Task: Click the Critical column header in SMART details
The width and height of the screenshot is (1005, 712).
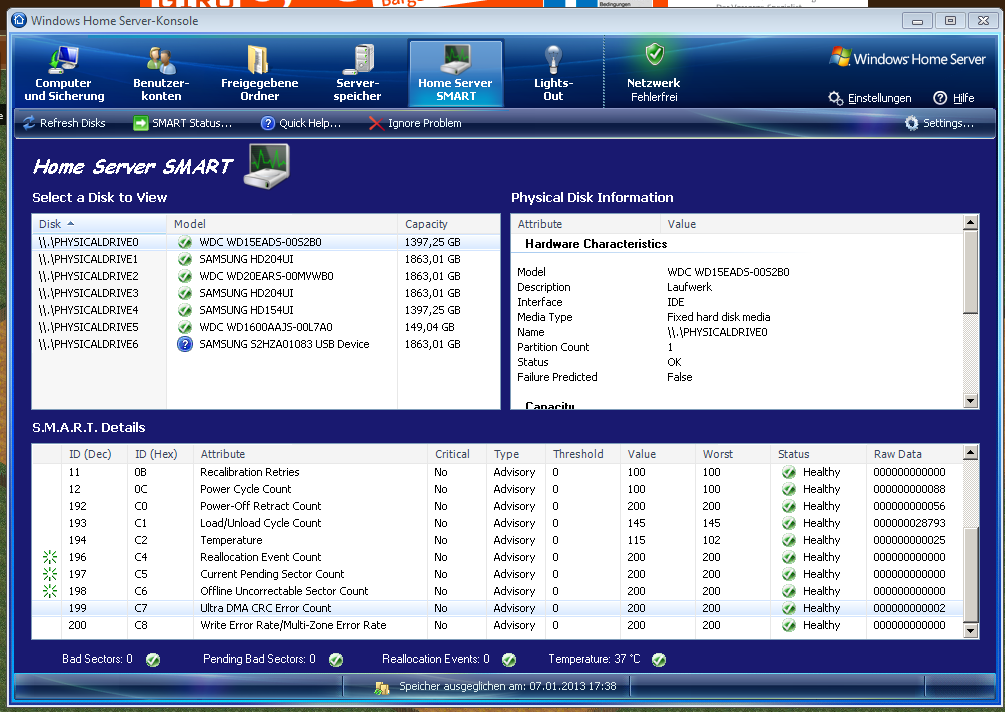Action: [x=456, y=454]
